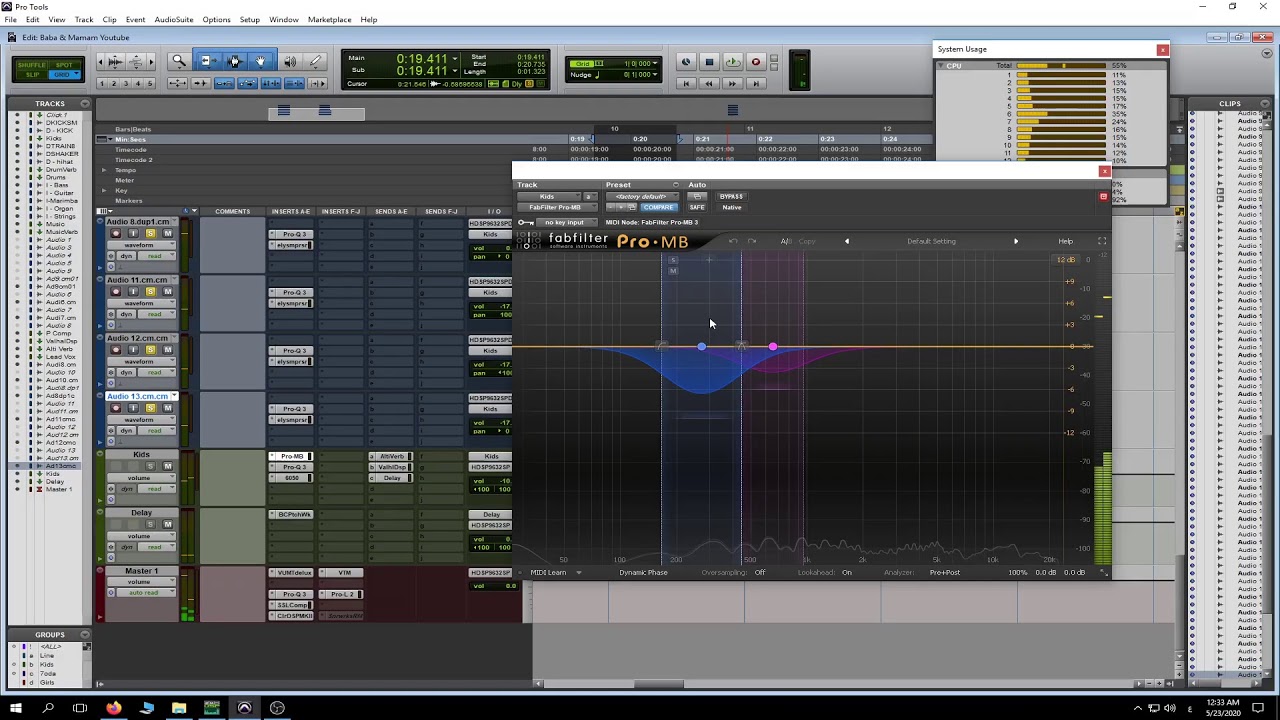The image size is (1280, 720).
Task: Click the A/B switch button
Action: (786, 241)
